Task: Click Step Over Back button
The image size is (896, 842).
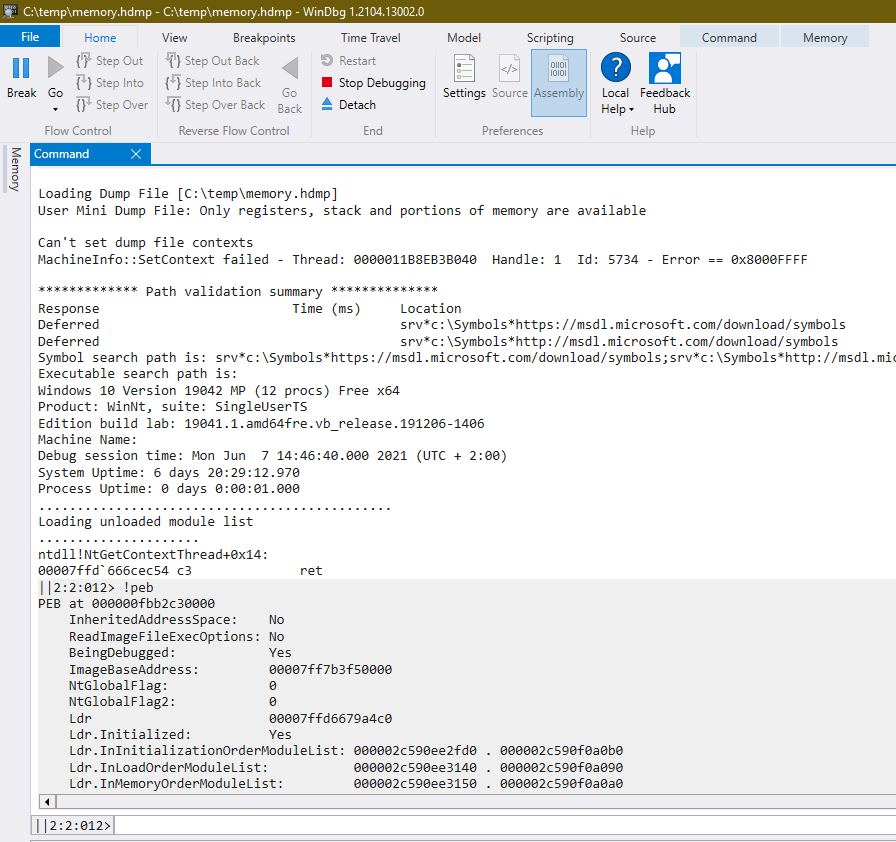Action: coord(215,105)
